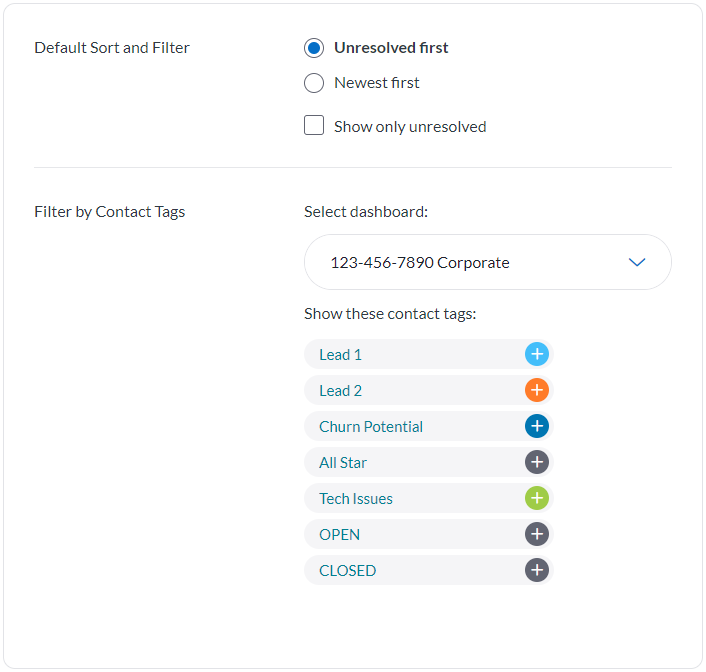Image resolution: width=706 pixels, height=672 pixels.
Task: Click the Lead 1 tag label
Action: pos(341,355)
